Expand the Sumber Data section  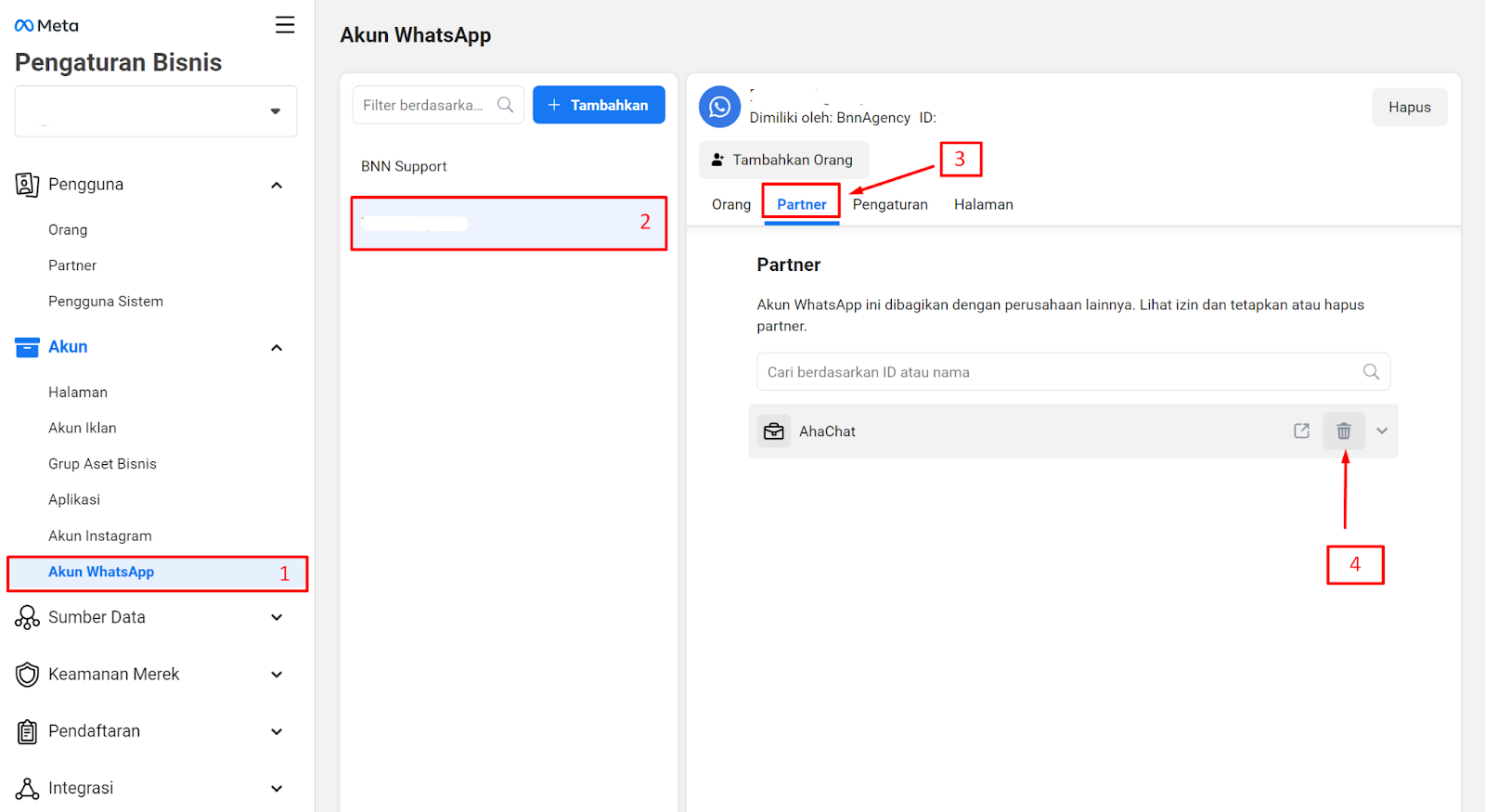(x=277, y=618)
